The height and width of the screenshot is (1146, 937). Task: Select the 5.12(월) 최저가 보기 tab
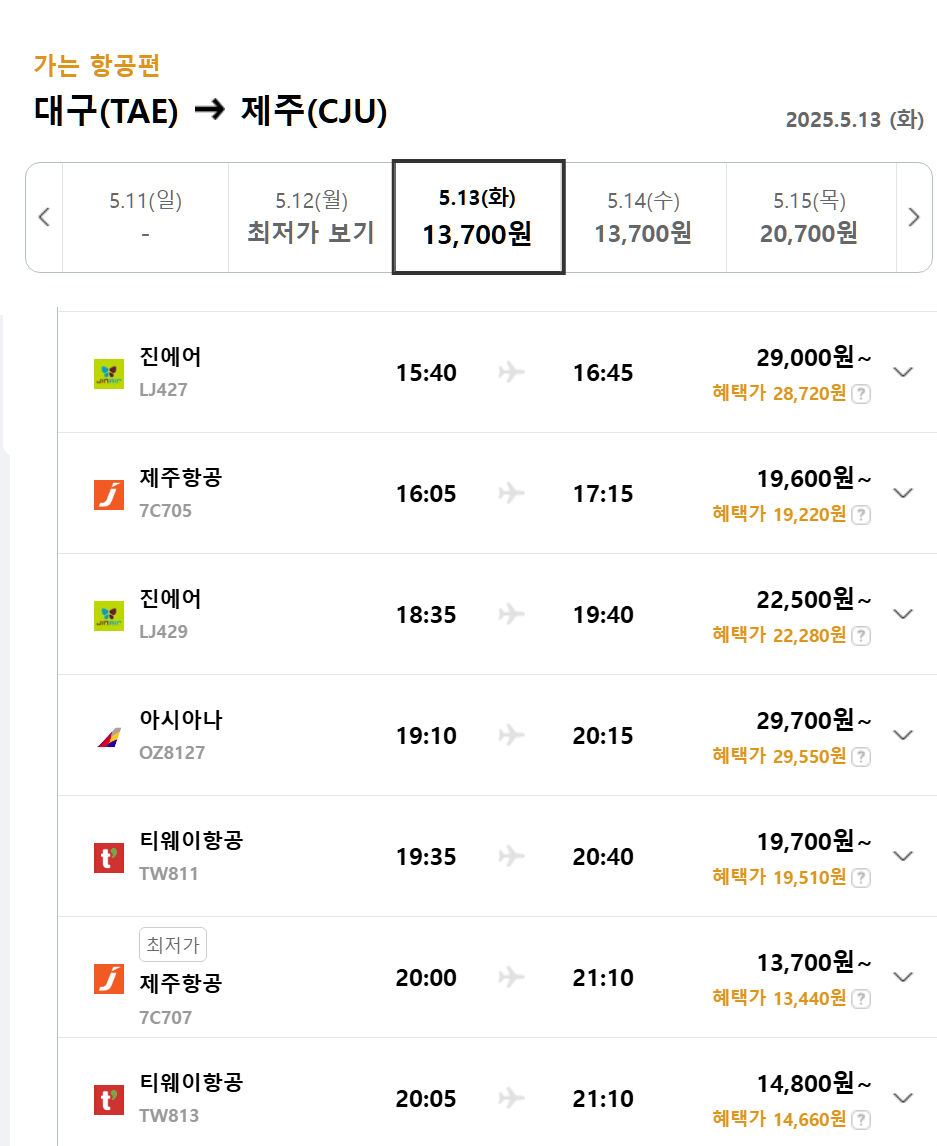311,217
